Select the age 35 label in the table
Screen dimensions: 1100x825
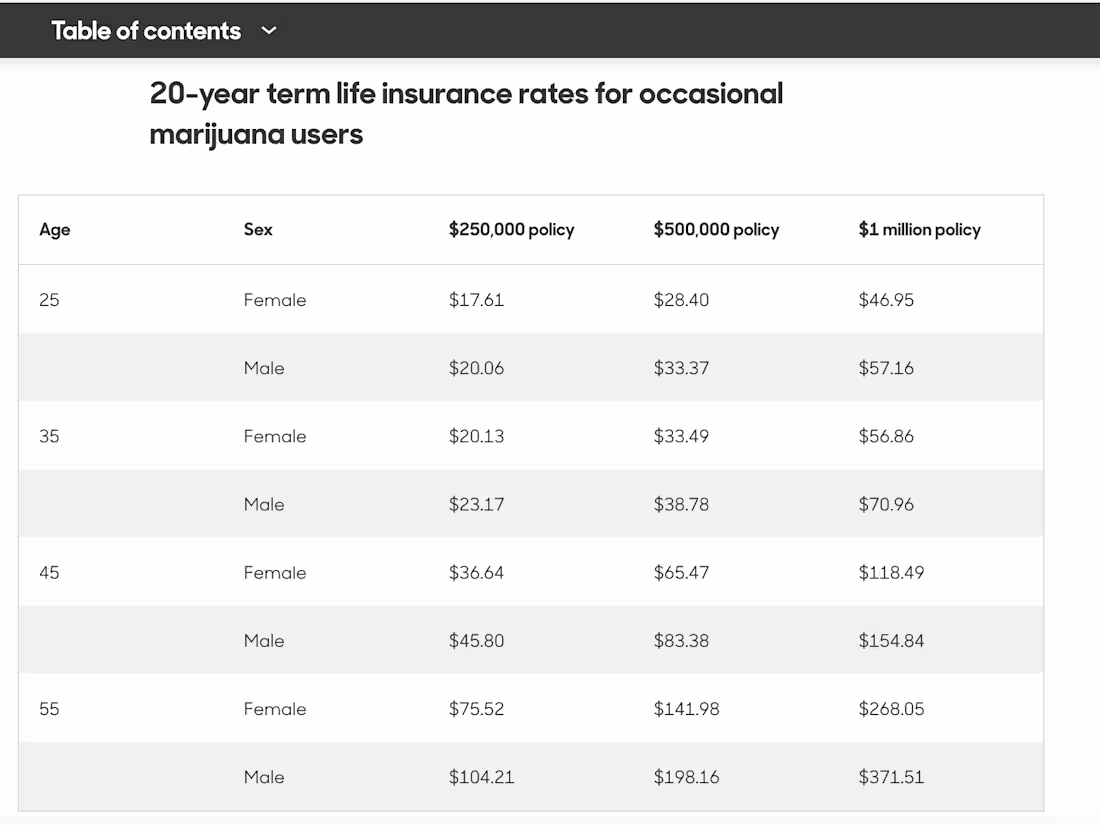point(49,436)
